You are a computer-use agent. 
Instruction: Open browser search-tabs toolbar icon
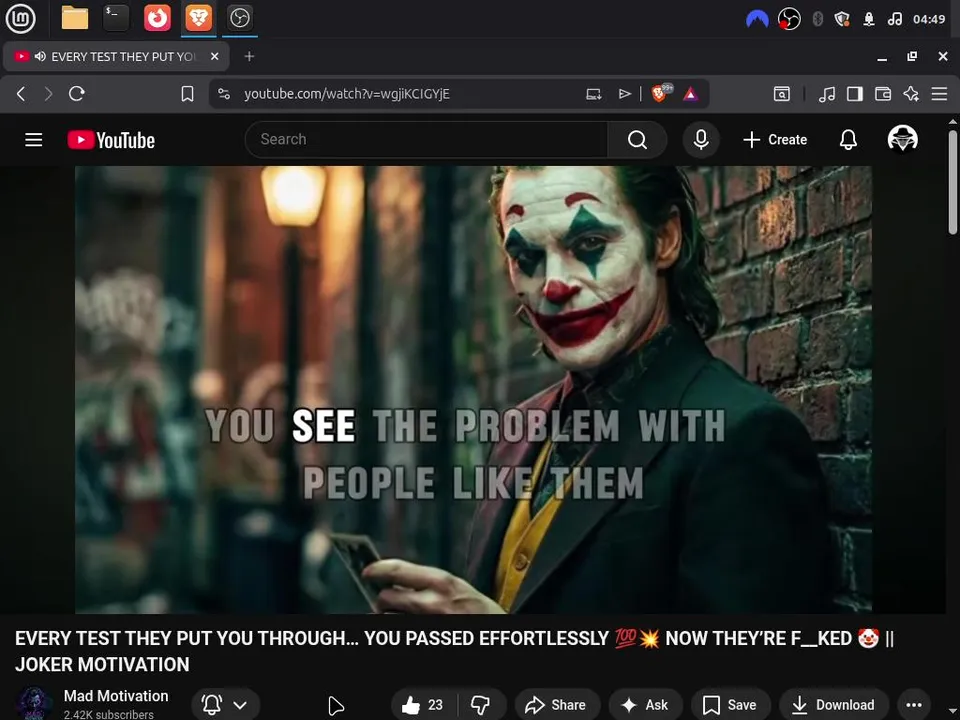coord(782,94)
